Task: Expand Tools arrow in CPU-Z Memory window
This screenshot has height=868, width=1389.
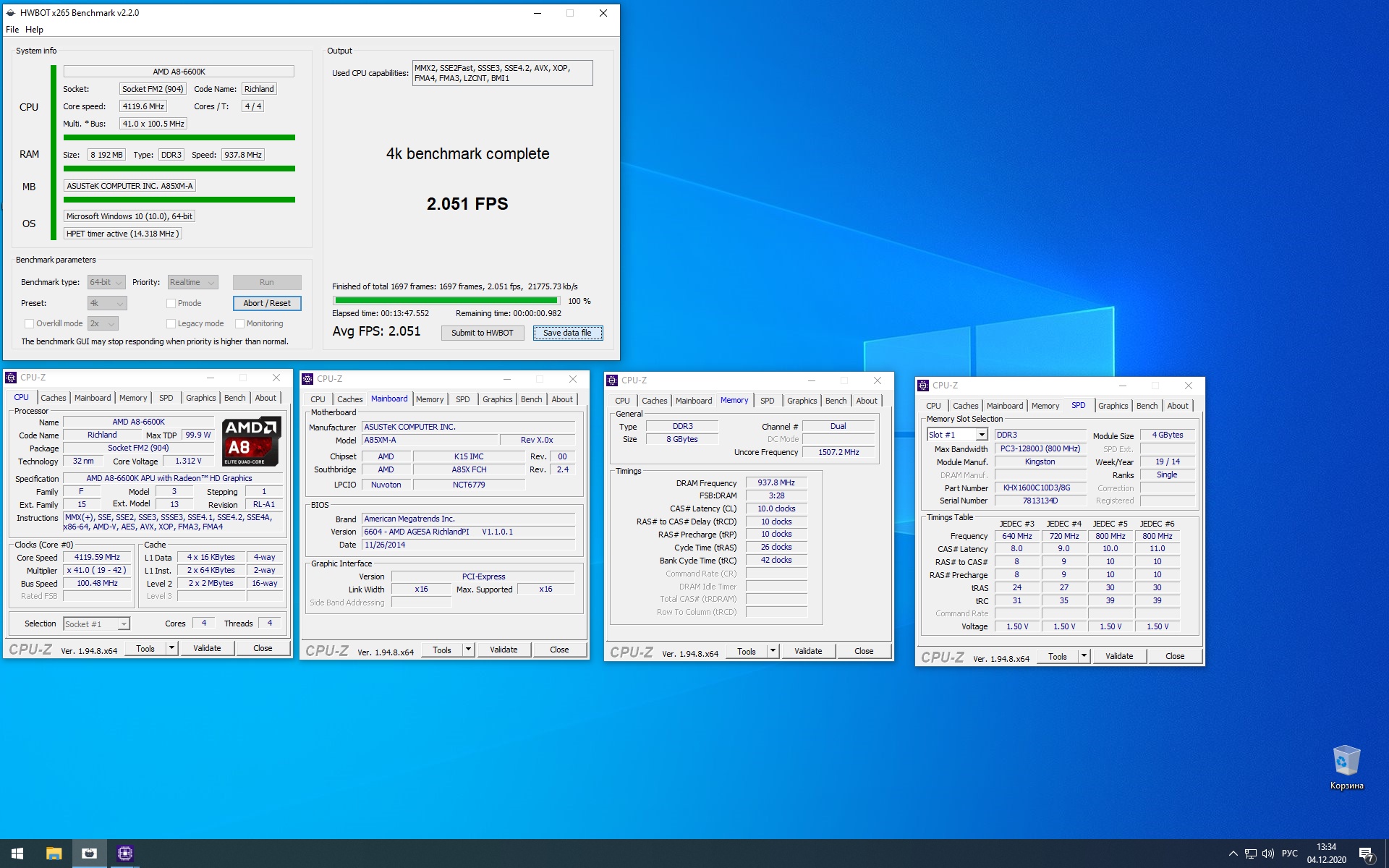Action: pyautogui.click(x=773, y=651)
